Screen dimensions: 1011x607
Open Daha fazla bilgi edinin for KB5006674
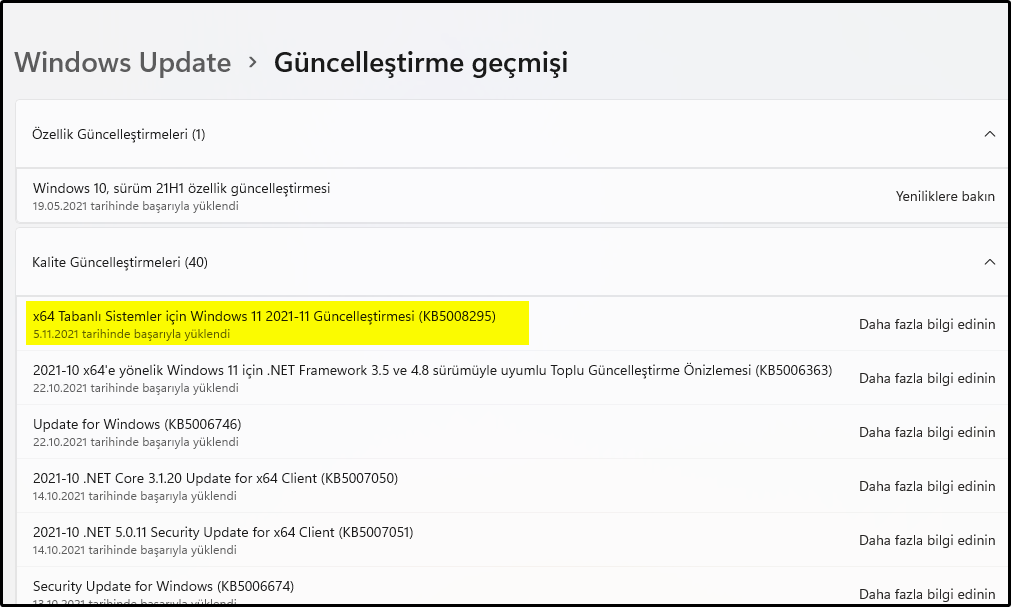coord(927,594)
